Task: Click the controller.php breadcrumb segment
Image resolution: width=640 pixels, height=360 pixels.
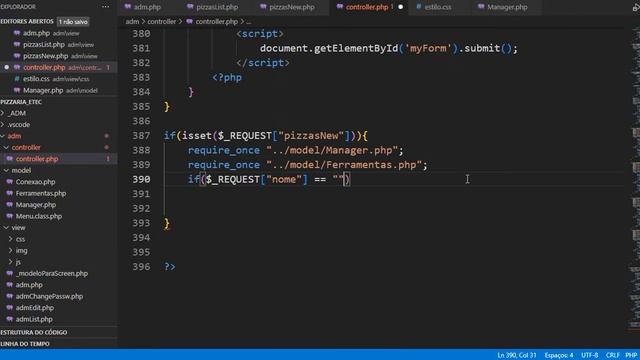Action: pos(216,21)
